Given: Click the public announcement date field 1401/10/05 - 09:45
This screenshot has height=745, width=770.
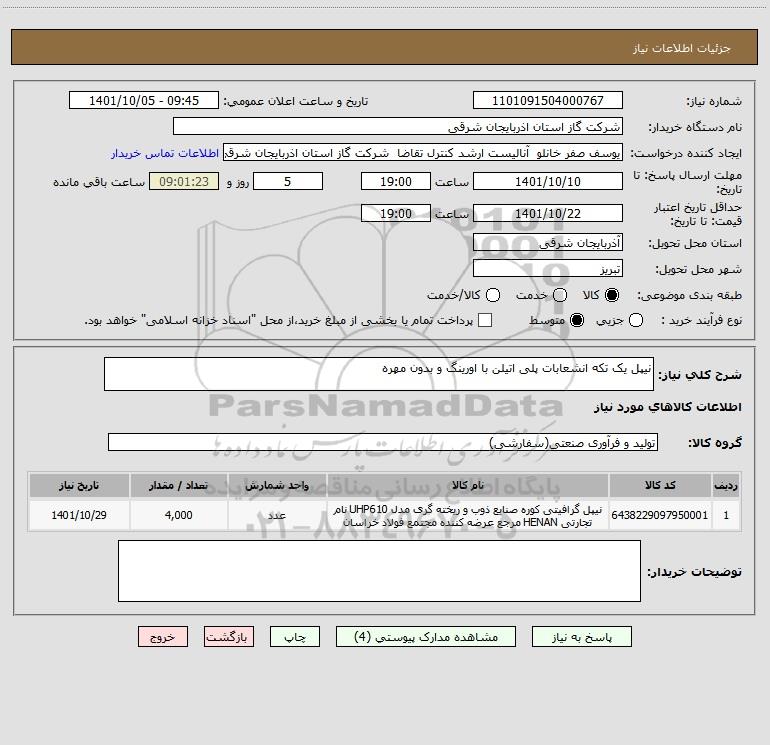Looking at the screenshot, I should click(x=144, y=100).
